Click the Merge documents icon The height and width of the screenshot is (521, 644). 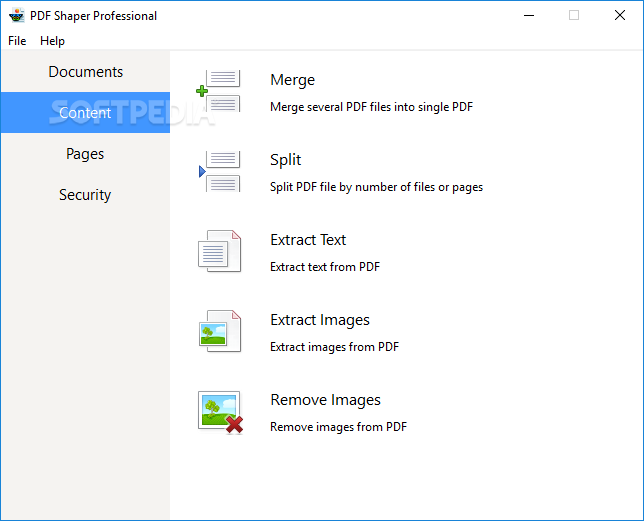click(x=218, y=91)
